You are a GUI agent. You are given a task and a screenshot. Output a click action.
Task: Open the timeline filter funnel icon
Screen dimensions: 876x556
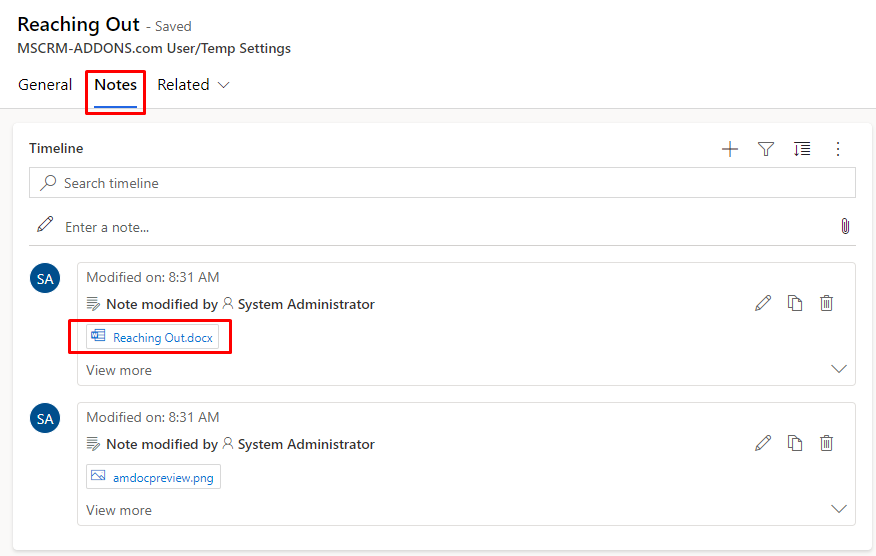[766, 149]
